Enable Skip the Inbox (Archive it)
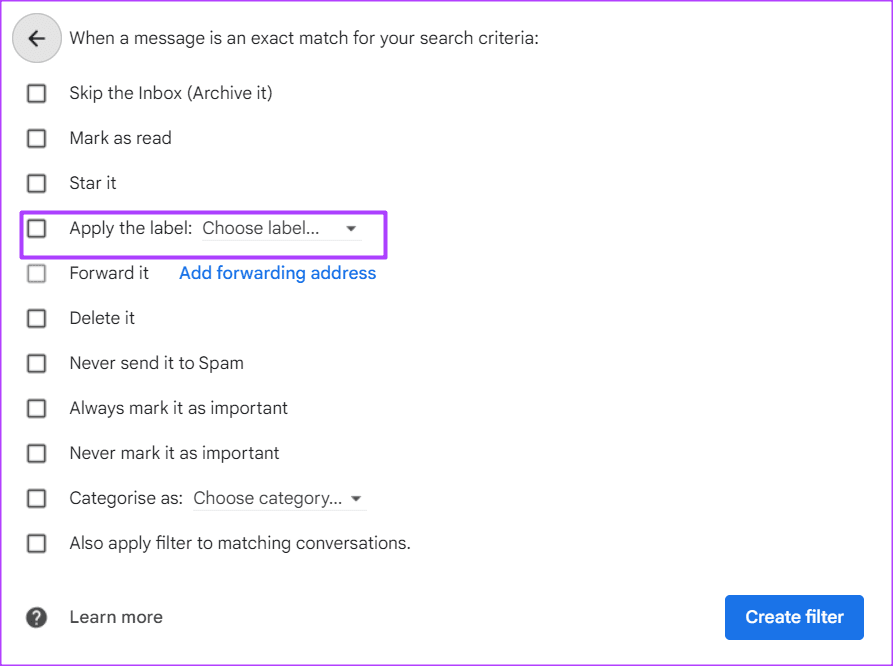893x666 pixels. tap(37, 93)
